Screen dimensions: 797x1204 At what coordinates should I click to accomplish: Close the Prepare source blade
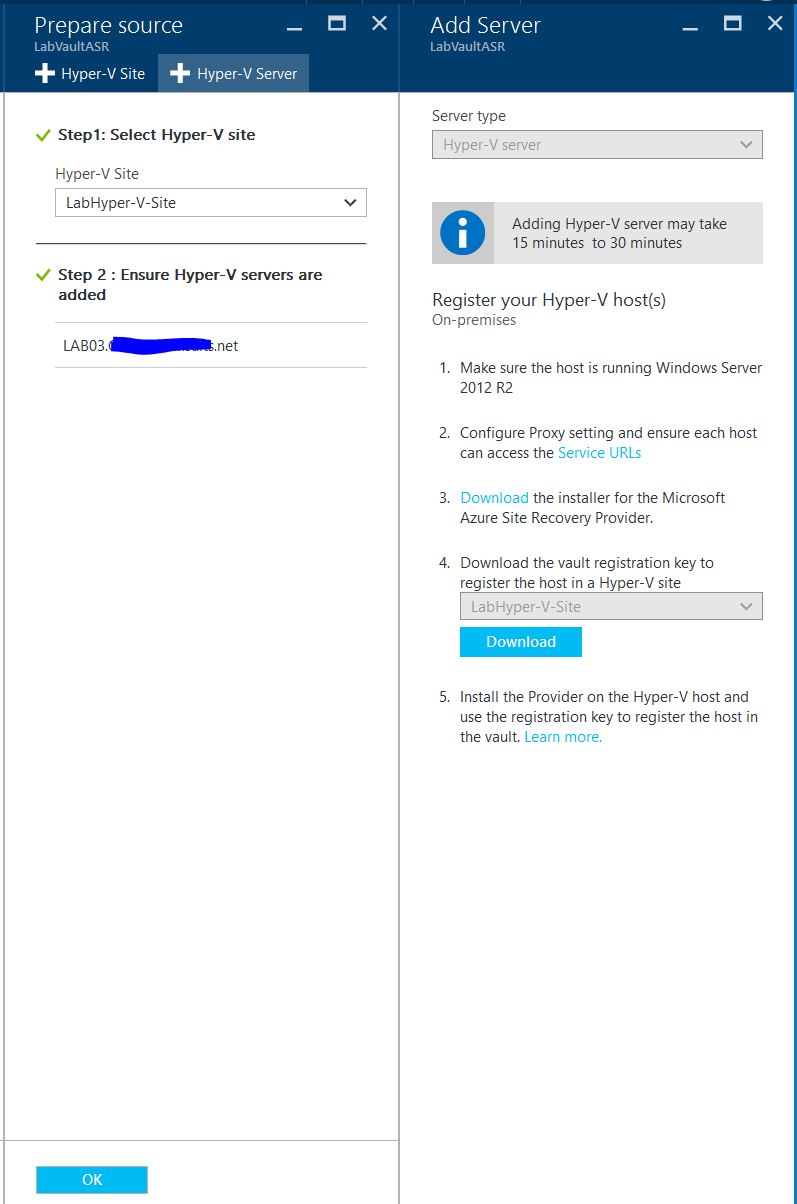[x=379, y=23]
